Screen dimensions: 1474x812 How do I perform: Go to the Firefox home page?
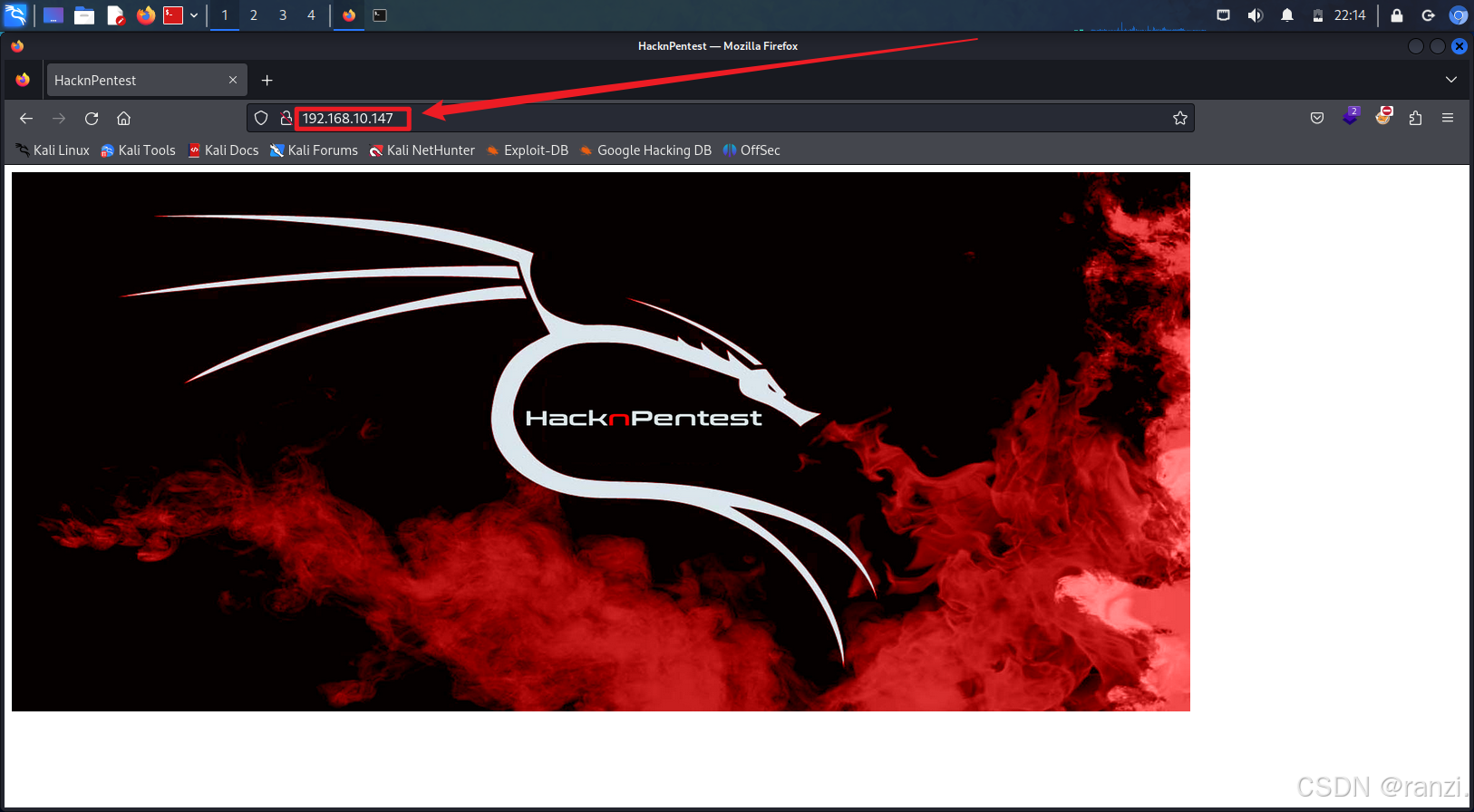point(124,118)
